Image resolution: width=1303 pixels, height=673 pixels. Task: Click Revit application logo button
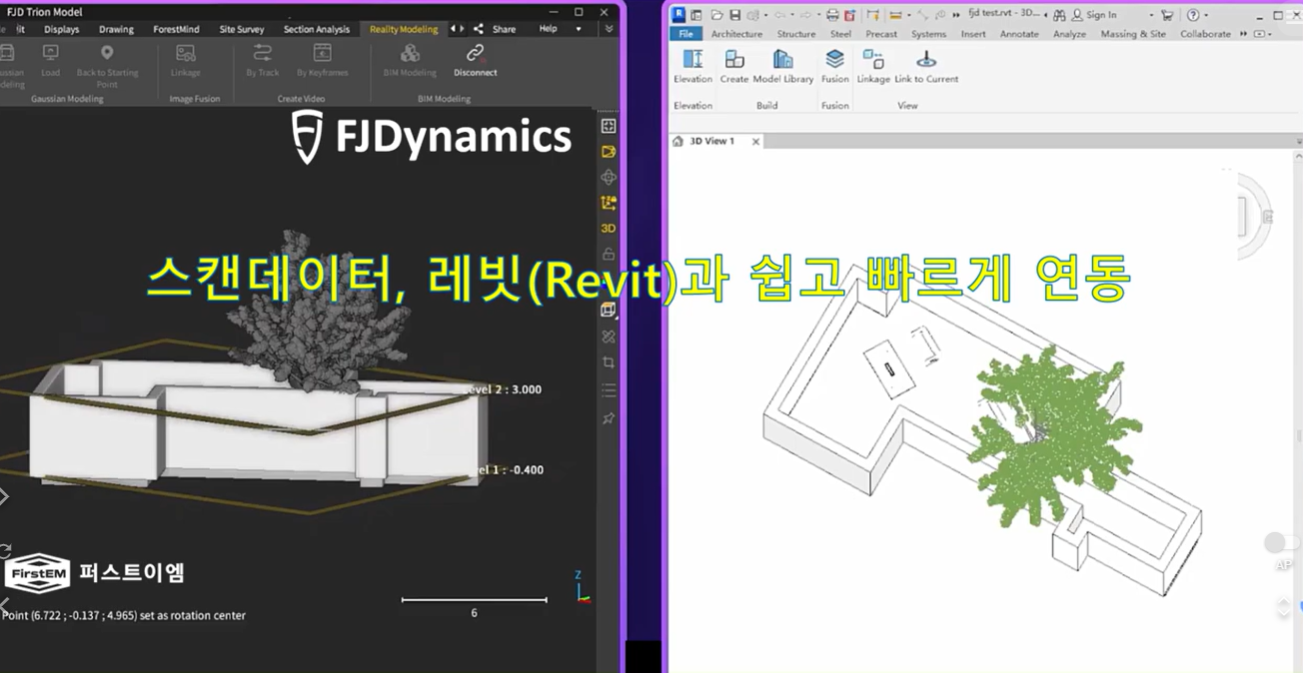coord(678,15)
